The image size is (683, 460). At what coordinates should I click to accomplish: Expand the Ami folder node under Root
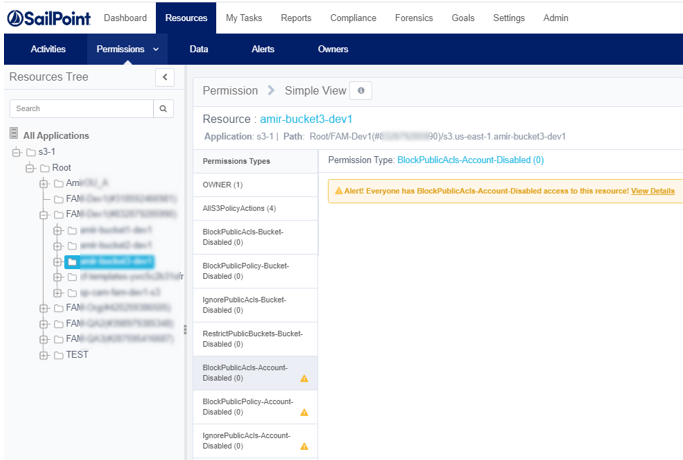pyautogui.click(x=44, y=183)
